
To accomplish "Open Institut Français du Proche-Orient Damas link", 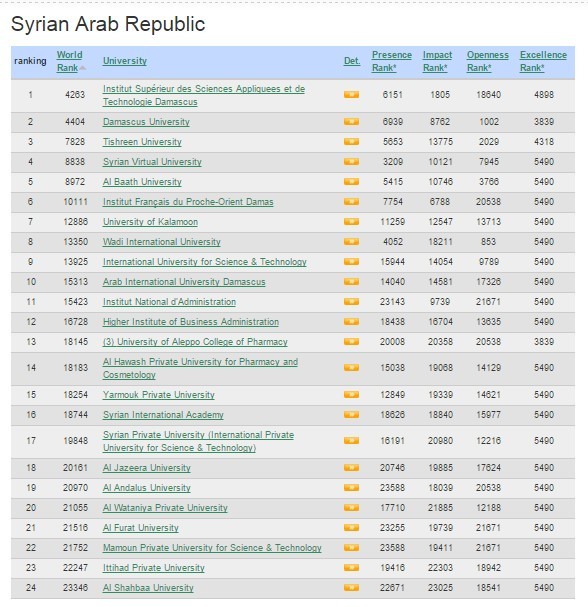I will click(188, 202).
